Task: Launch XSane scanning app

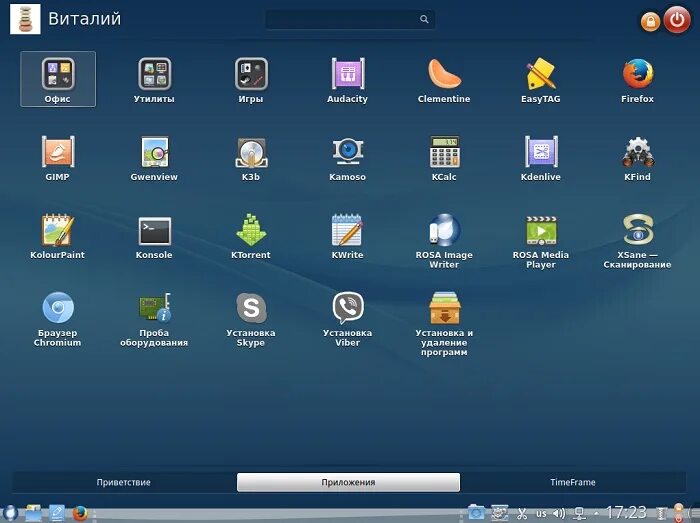Action: [x=638, y=240]
